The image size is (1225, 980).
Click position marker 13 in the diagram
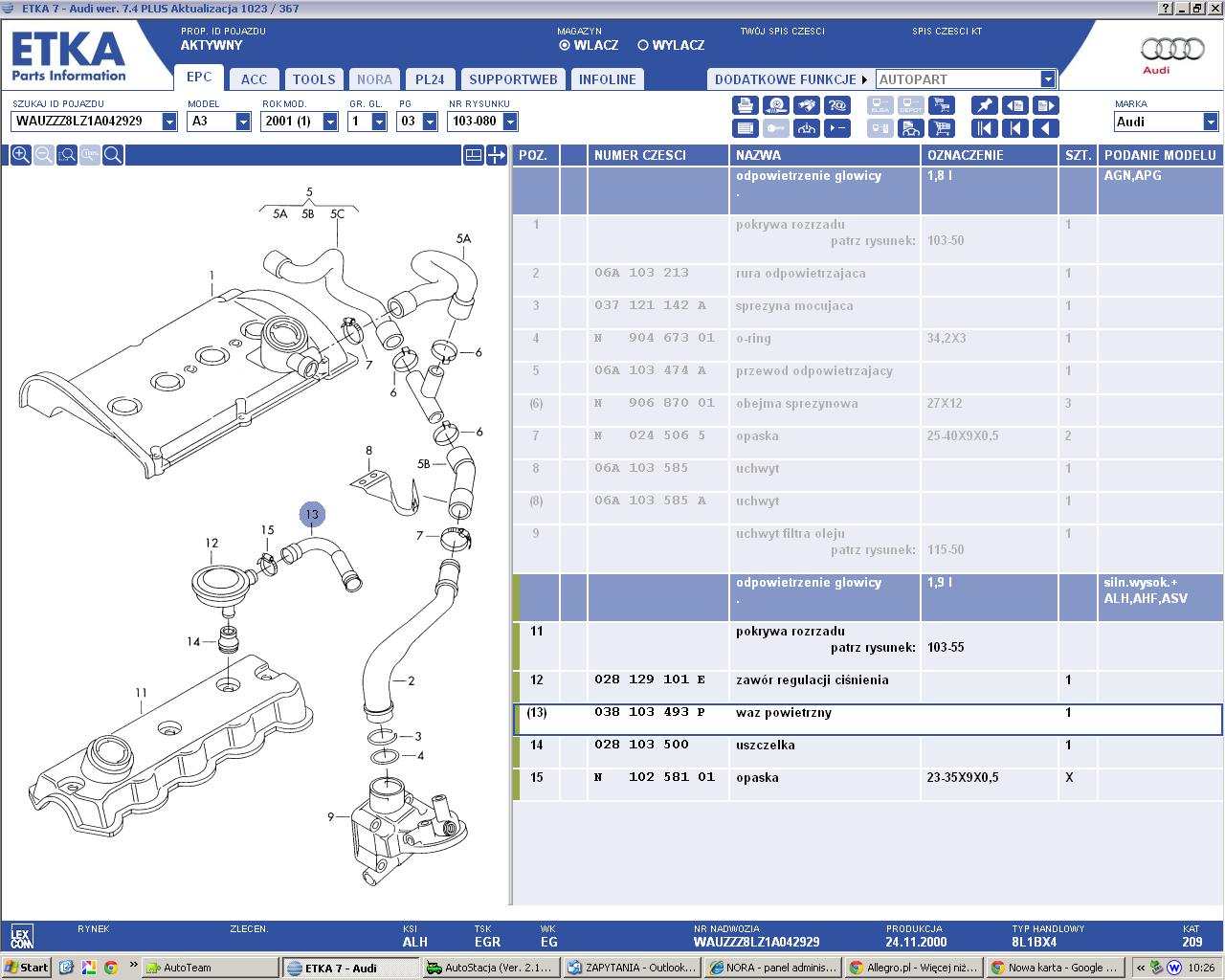point(312,515)
